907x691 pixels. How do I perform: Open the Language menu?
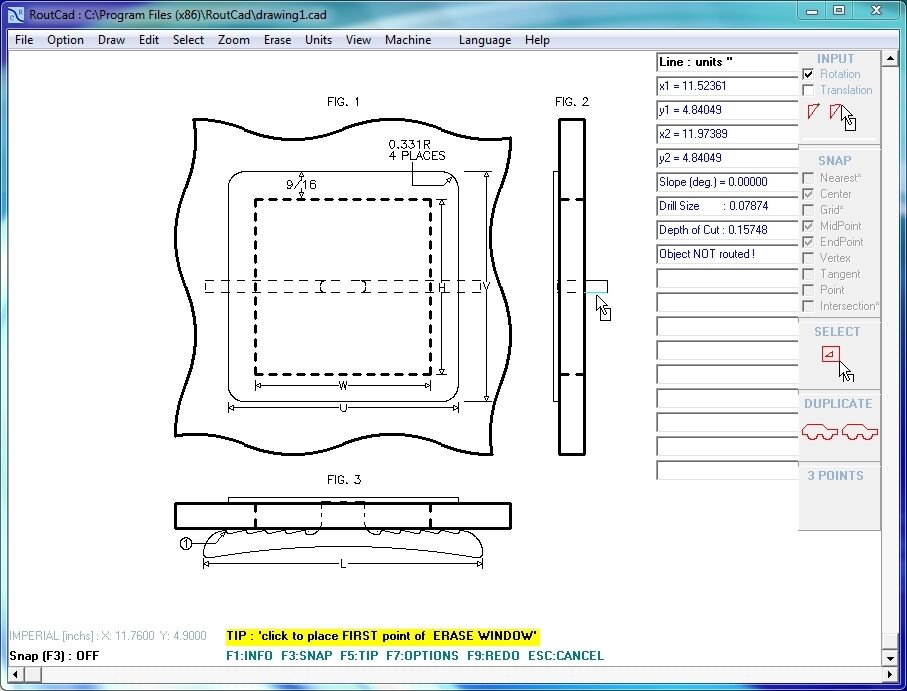(485, 40)
